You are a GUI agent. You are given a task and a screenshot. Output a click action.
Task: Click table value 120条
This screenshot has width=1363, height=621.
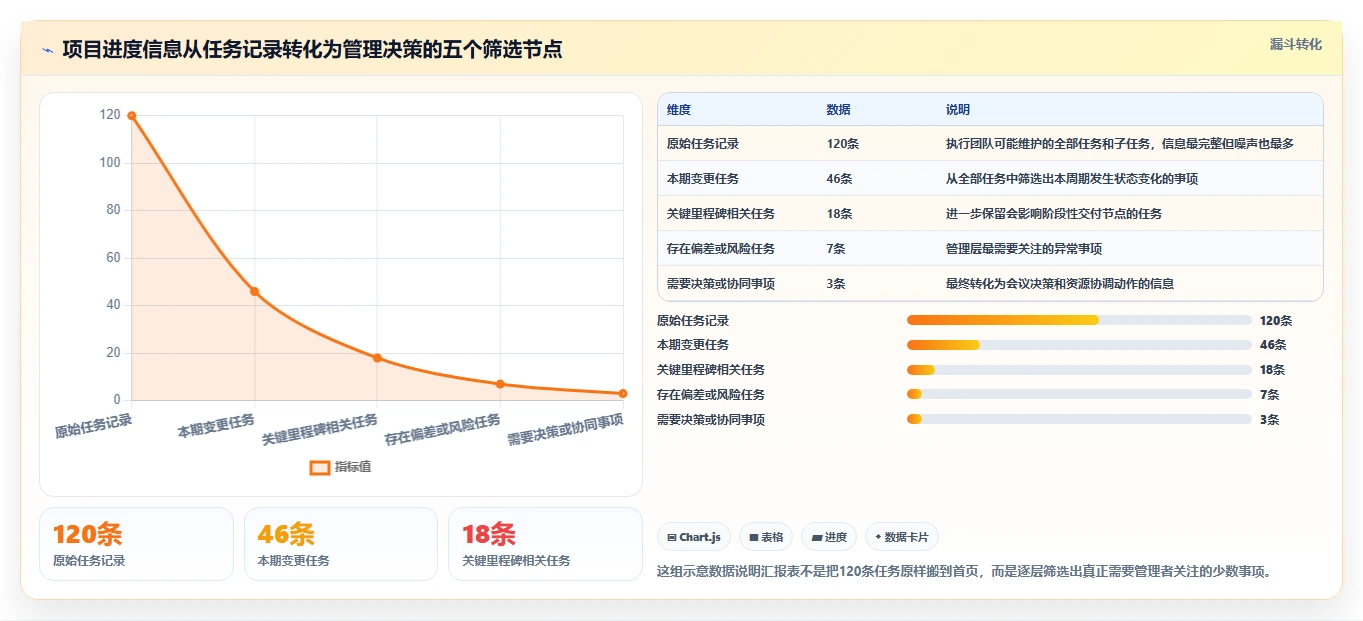click(x=843, y=144)
